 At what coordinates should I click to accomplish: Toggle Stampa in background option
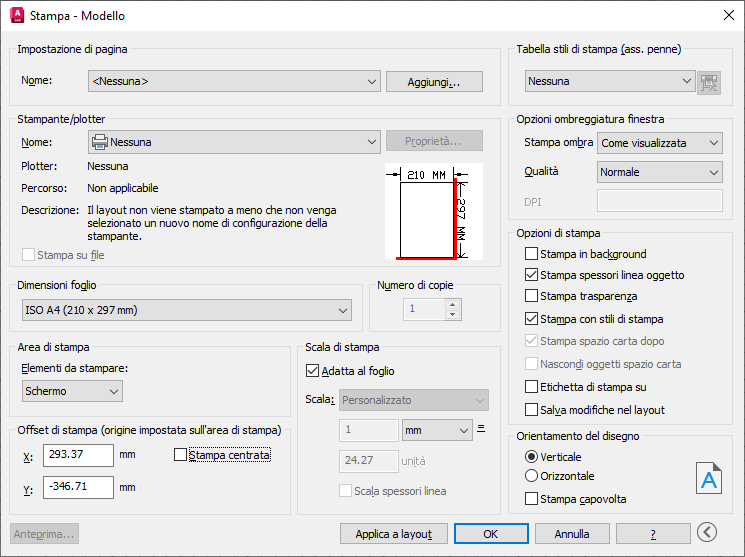tap(532, 254)
